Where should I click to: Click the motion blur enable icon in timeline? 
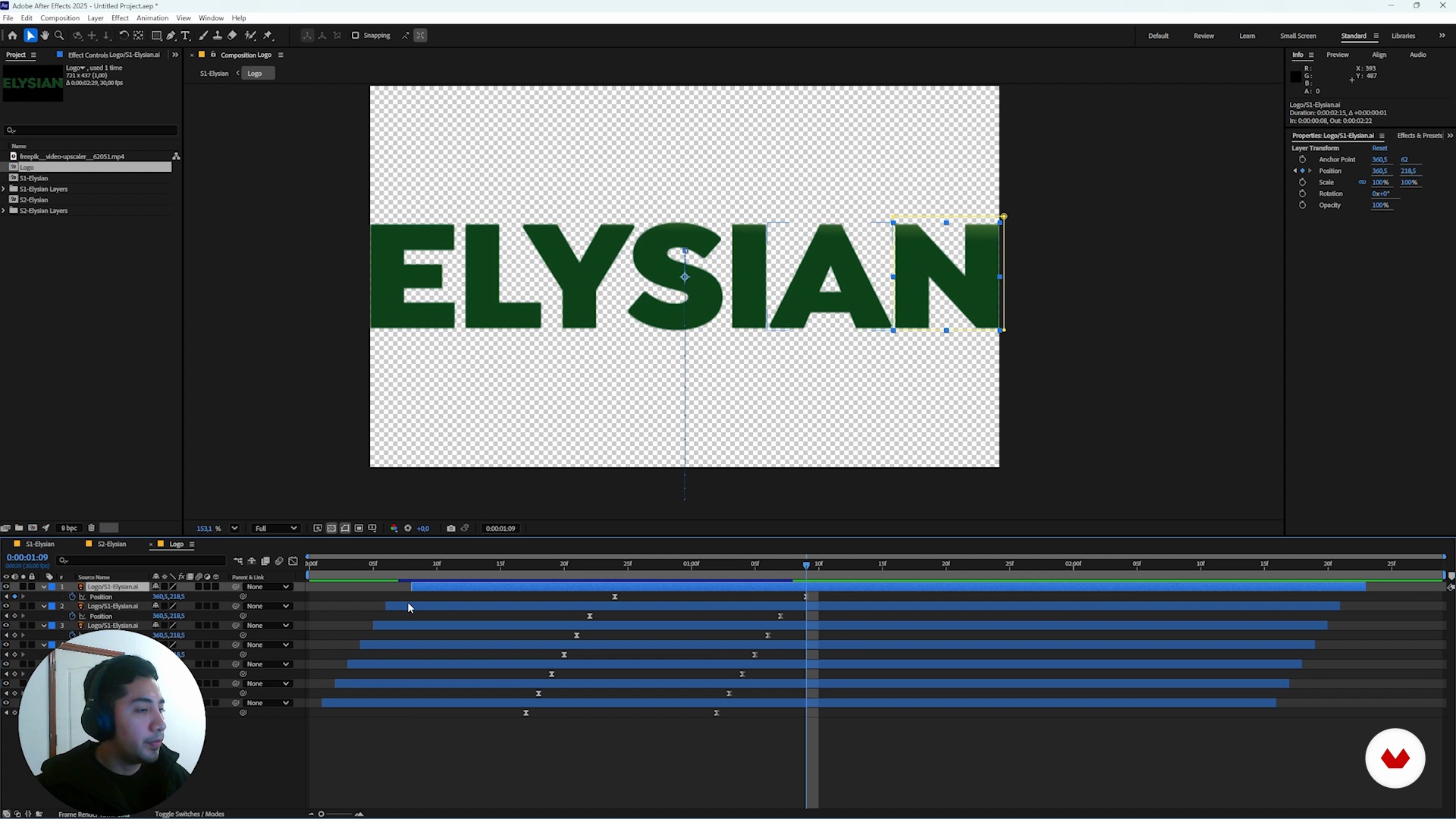tap(279, 561)
